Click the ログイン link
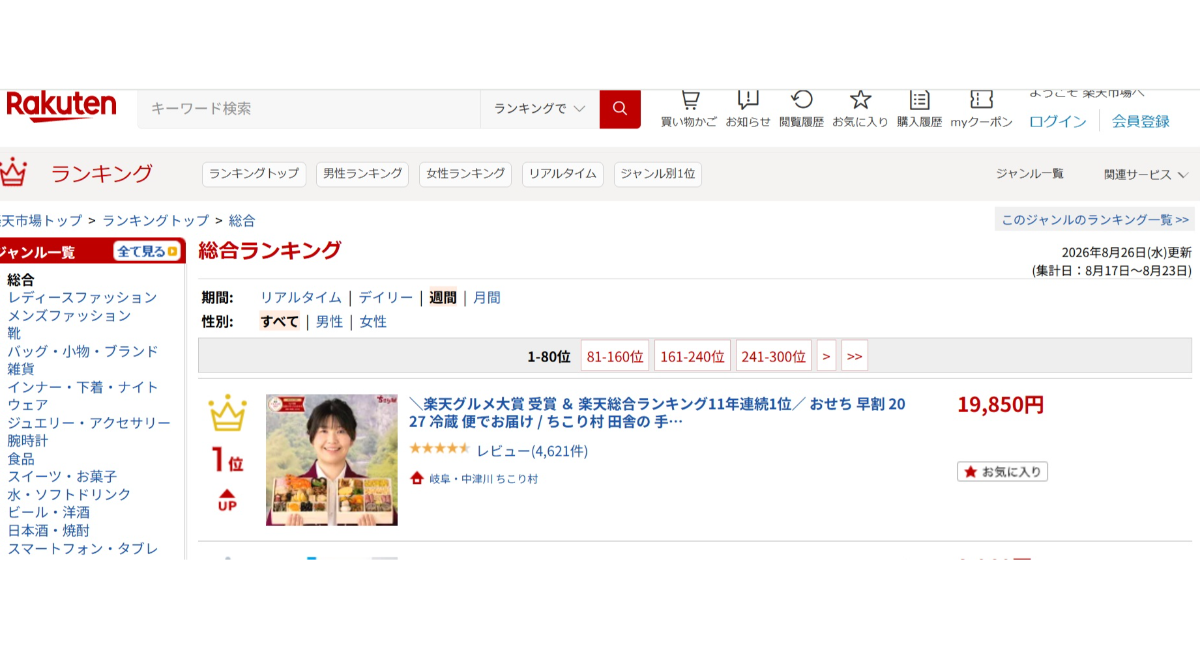1200x650 pixels. click(1058, 121)
